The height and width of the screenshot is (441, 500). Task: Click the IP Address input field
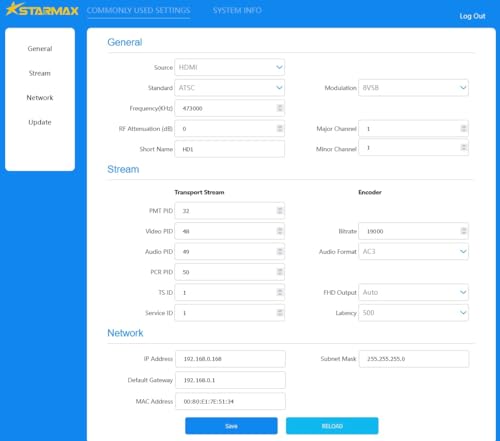tap(230, 359)
